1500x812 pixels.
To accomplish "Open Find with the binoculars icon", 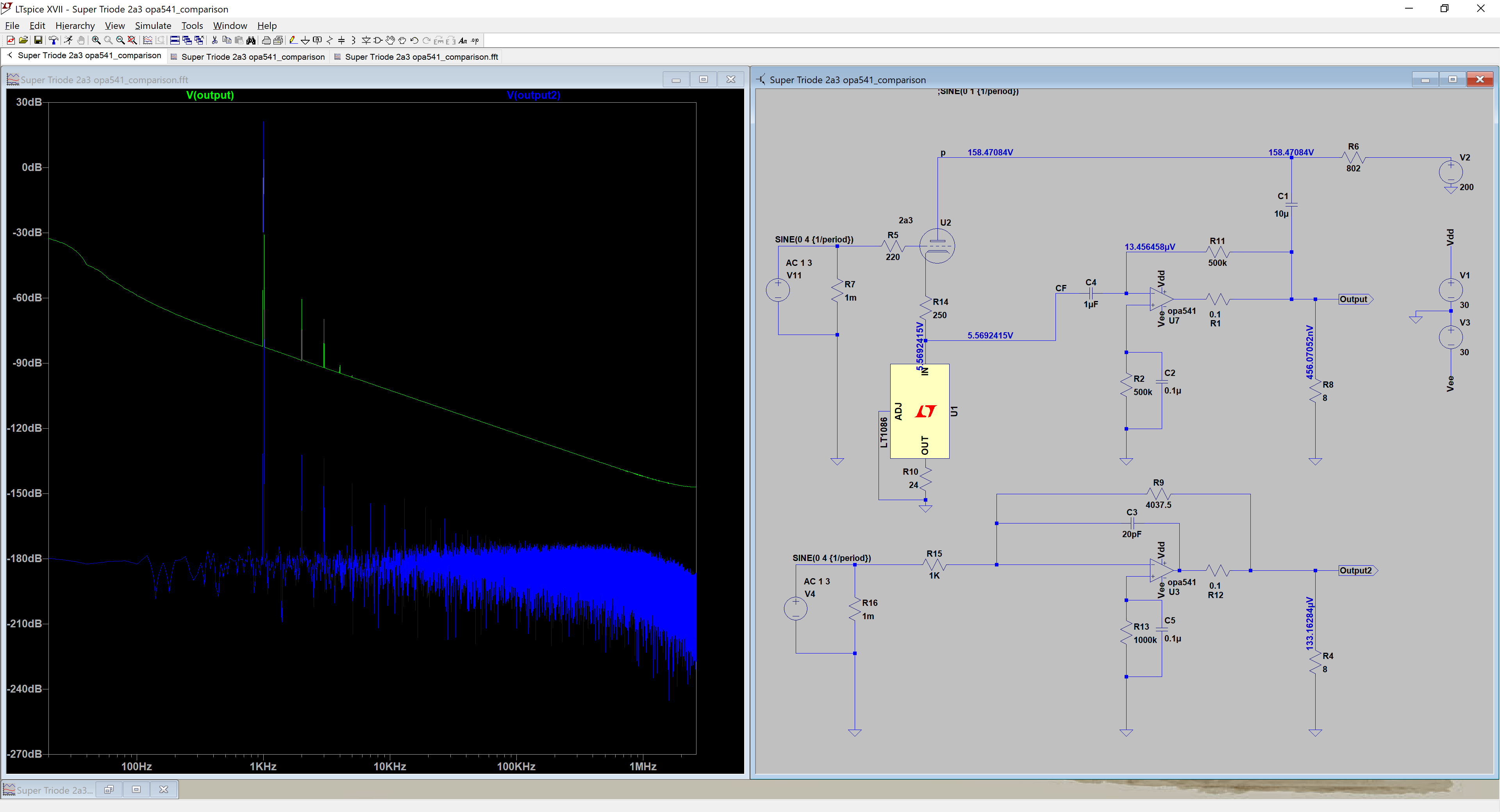I will click(x=251, y=40).
